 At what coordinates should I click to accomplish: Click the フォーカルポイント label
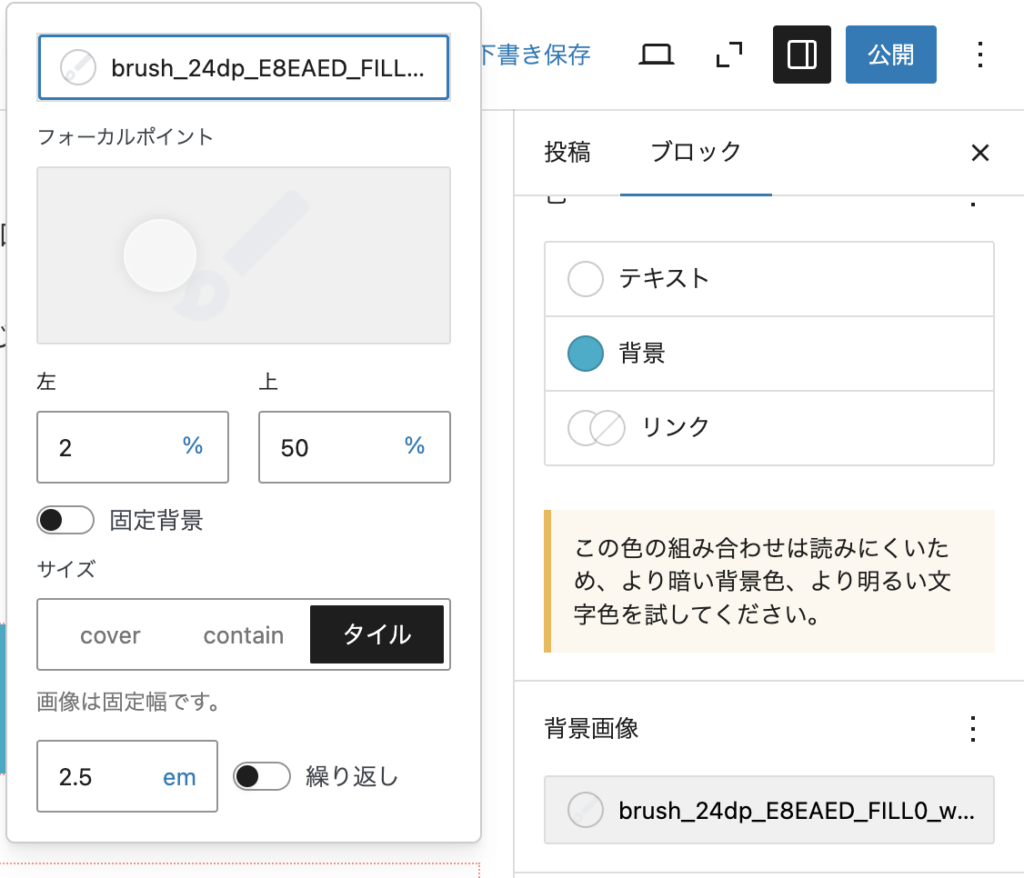(125, 137)
